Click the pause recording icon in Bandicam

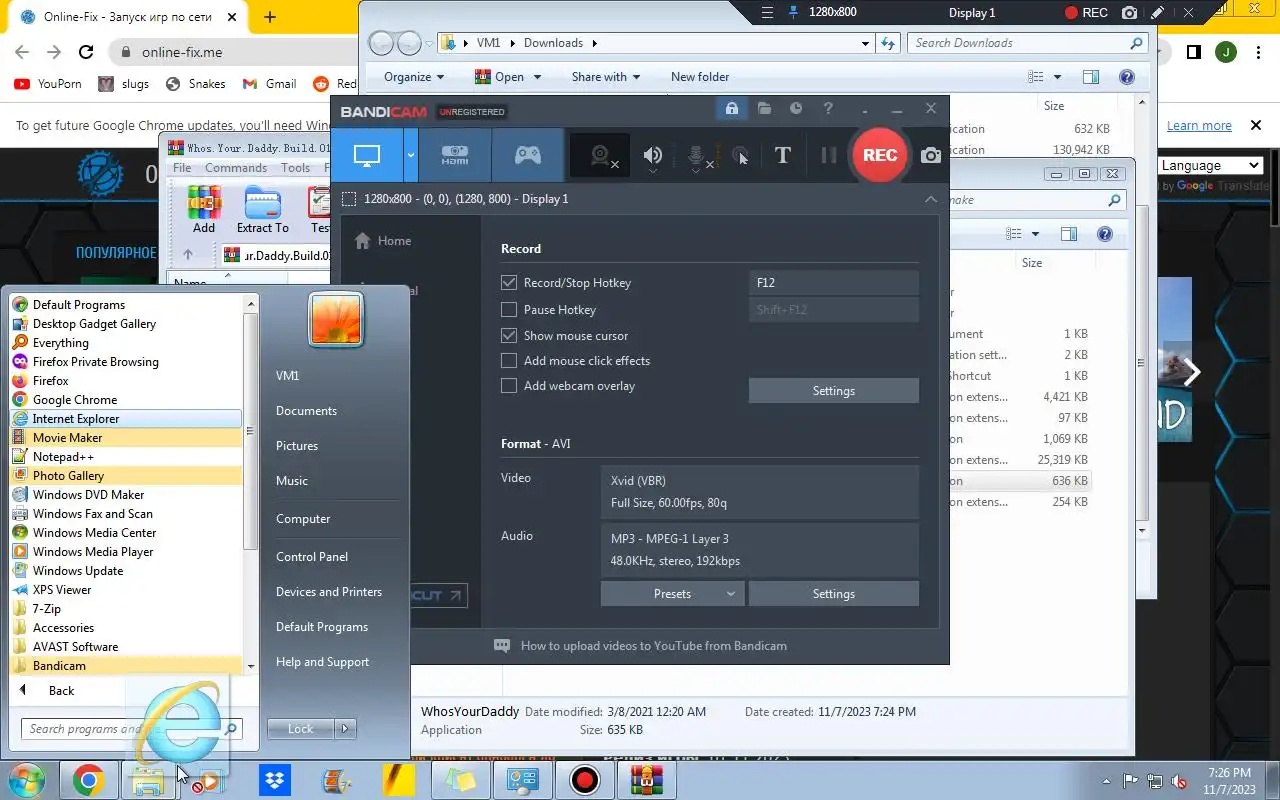tap(828, 155)
